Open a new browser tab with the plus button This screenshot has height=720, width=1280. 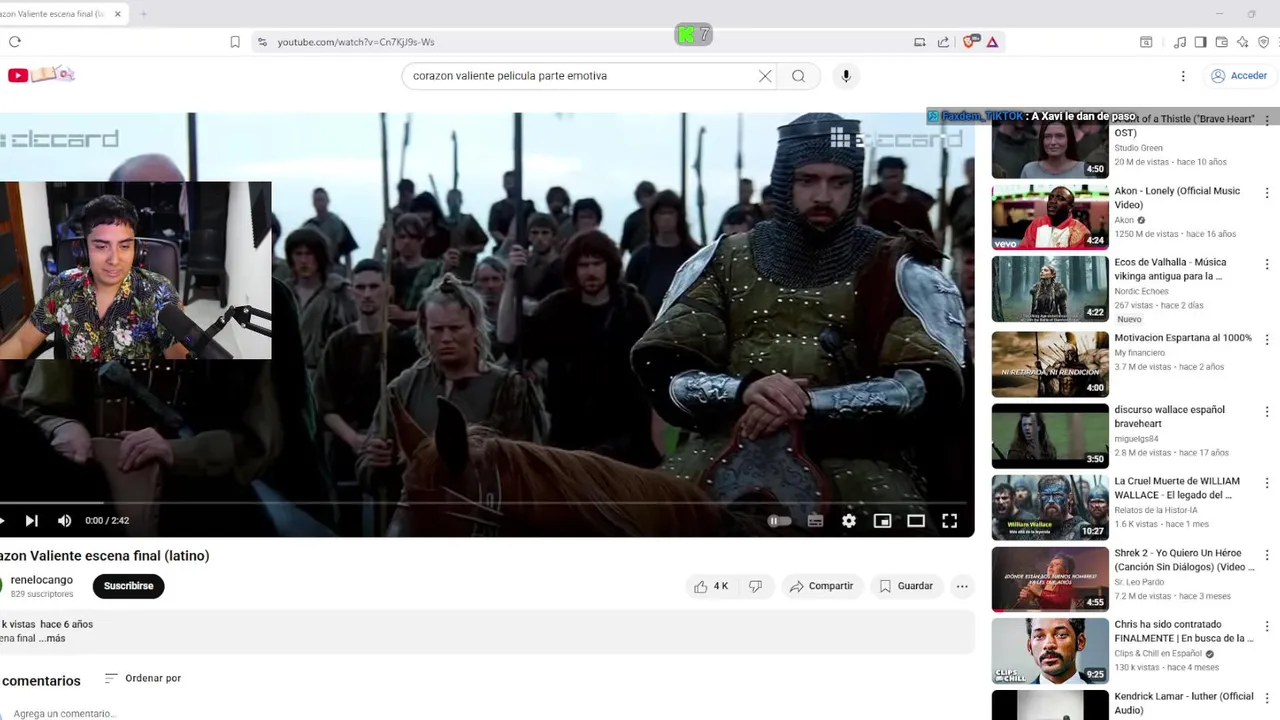143,14
